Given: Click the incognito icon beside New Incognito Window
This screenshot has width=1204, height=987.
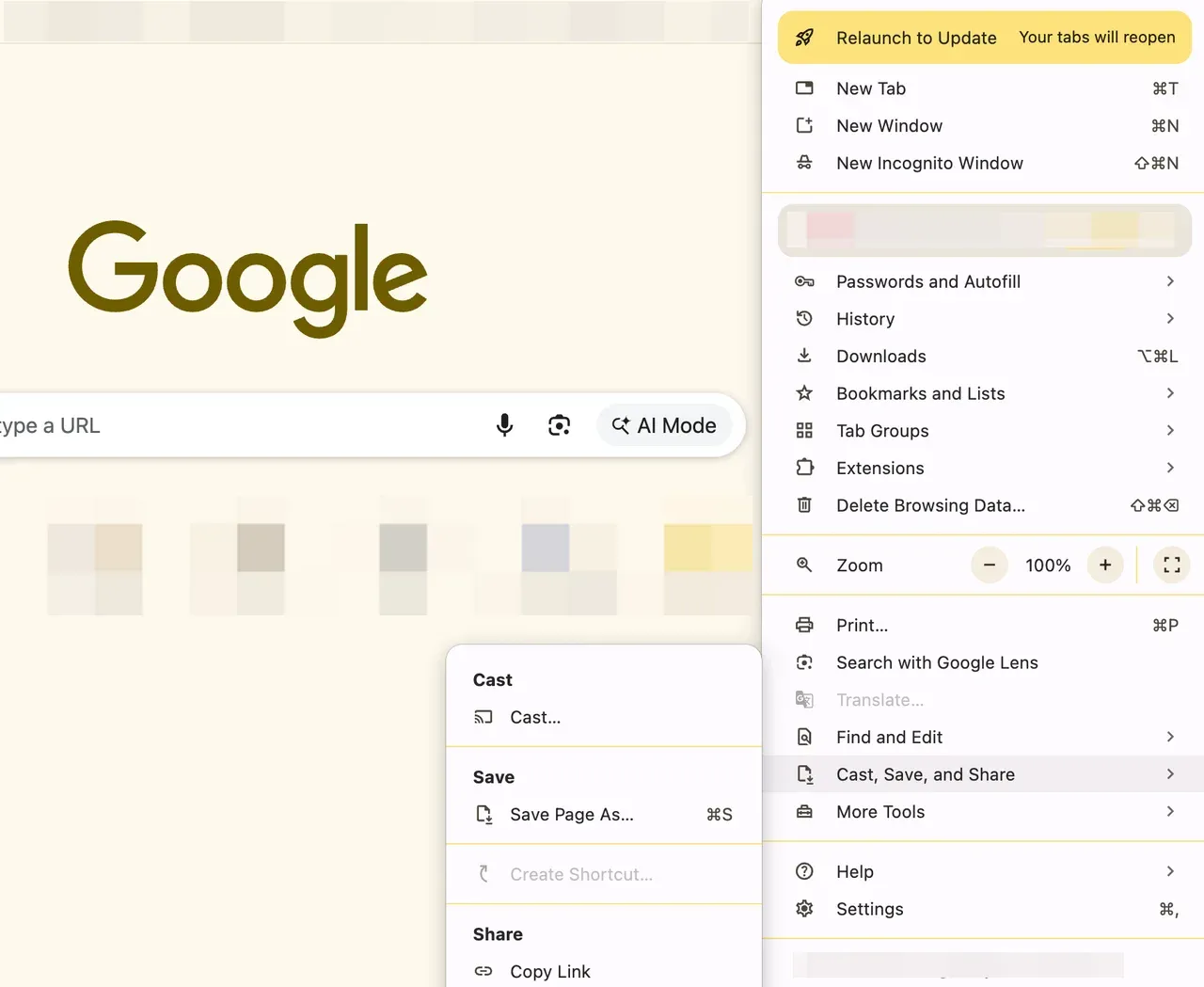Looking at the screenshot, I should [x=804, y=163].
